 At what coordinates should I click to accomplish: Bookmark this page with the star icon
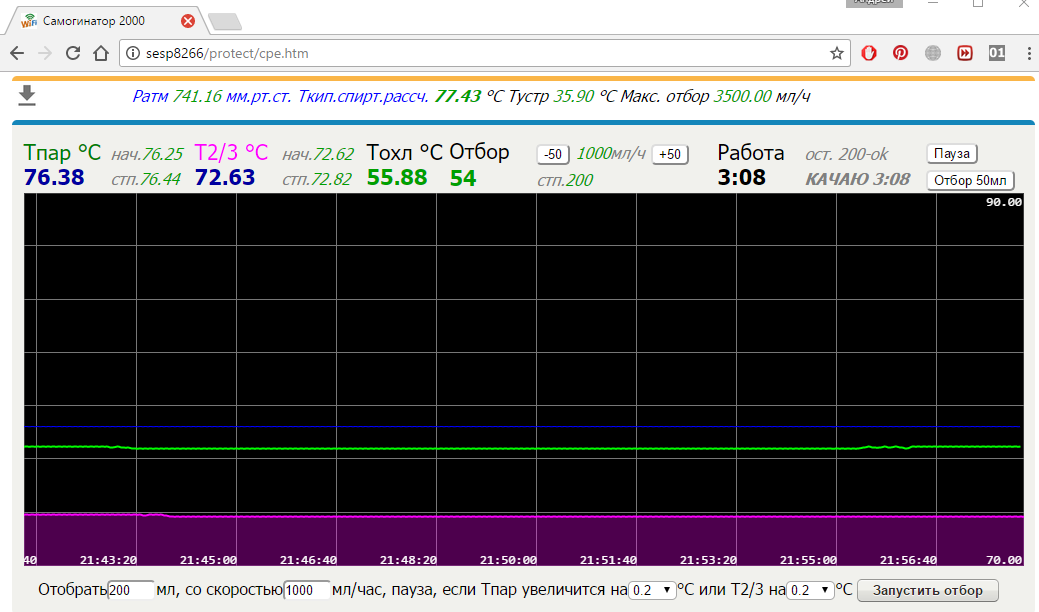click(836, 54)
